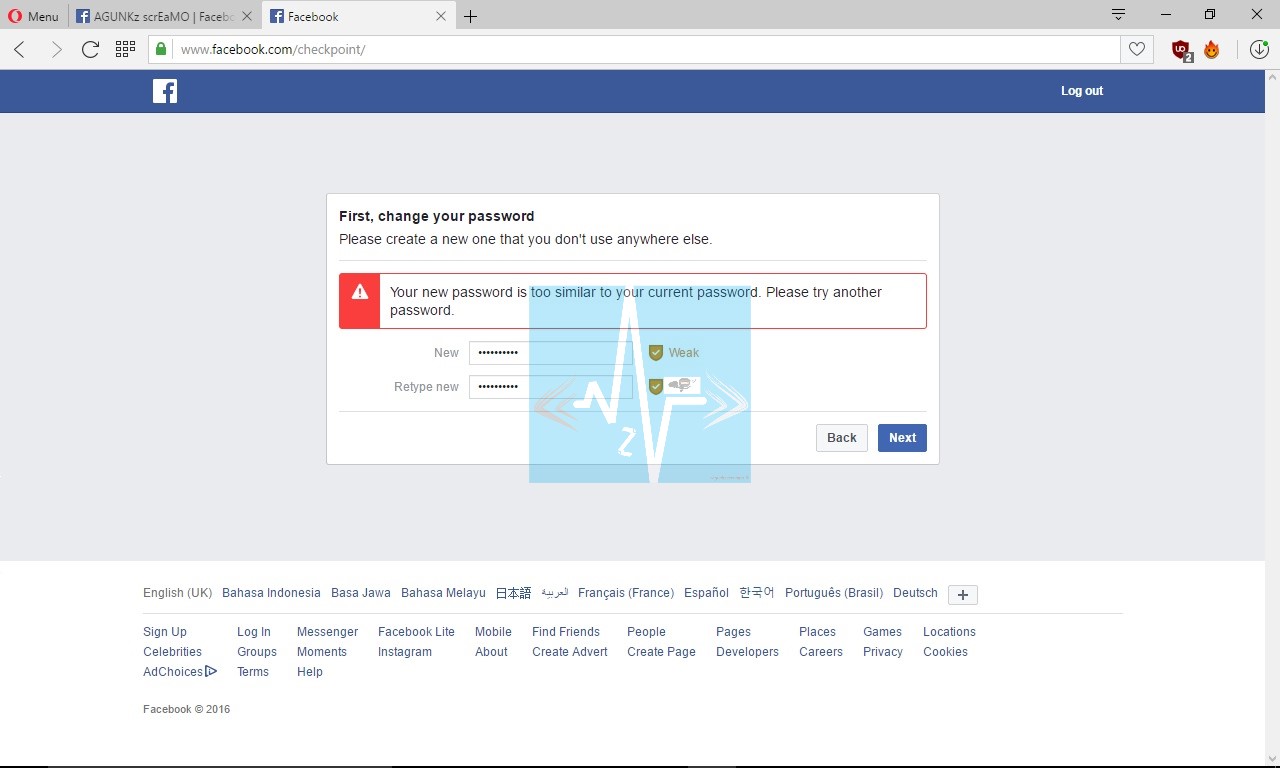
Task: Open the Instagram footer link
Action: [x=405, y=652]
